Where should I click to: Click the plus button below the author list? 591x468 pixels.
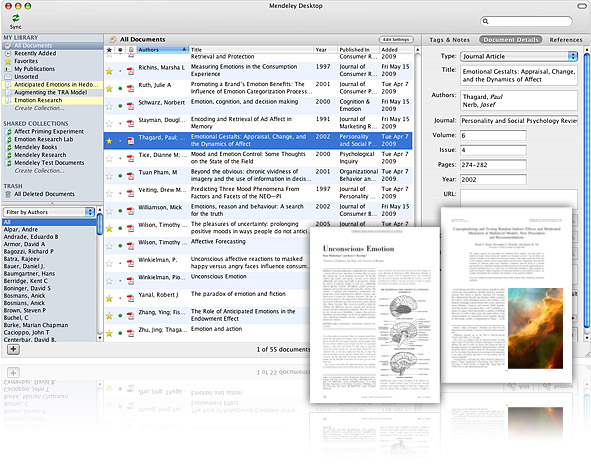click(x=13, y=349)
